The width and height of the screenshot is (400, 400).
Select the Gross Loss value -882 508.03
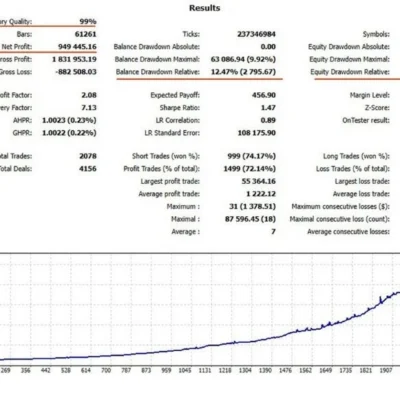76,72
